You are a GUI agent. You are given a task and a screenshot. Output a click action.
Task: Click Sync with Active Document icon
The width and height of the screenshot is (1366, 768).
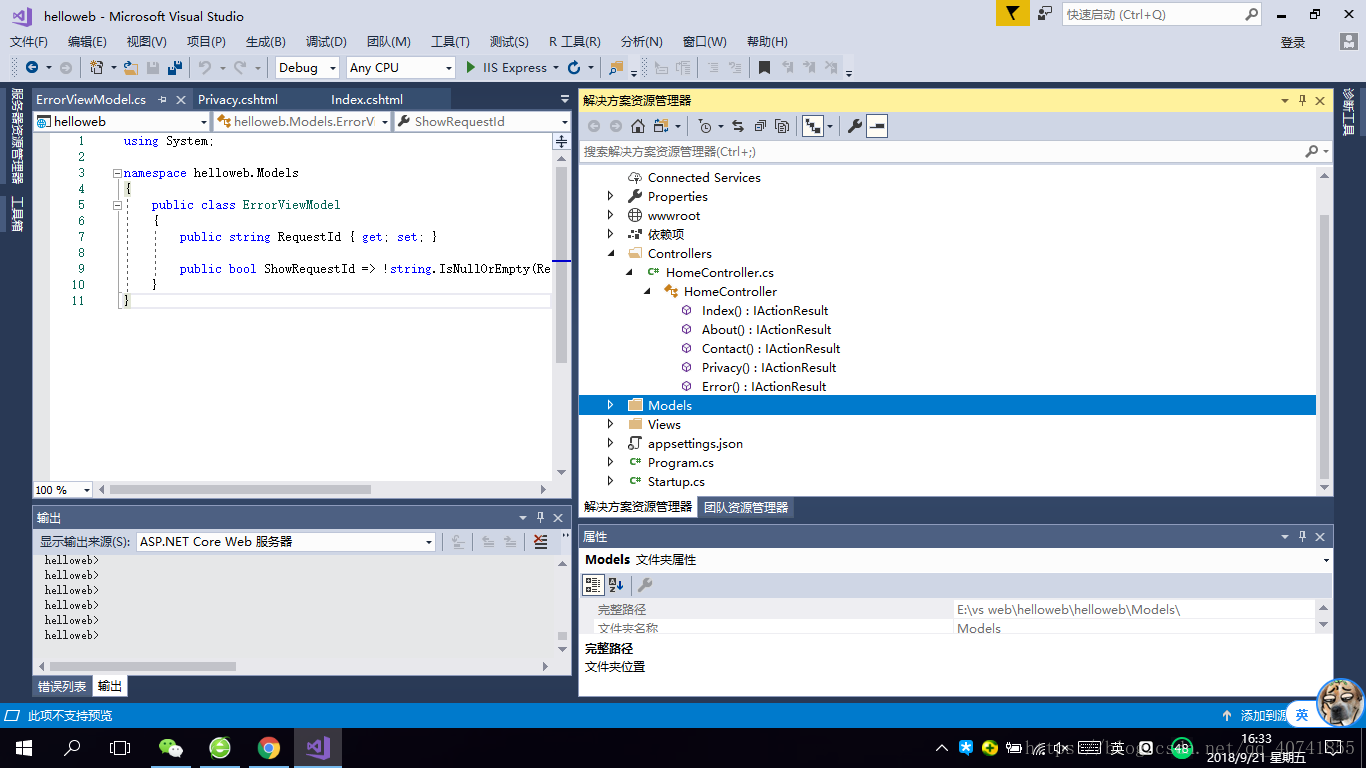738,126
